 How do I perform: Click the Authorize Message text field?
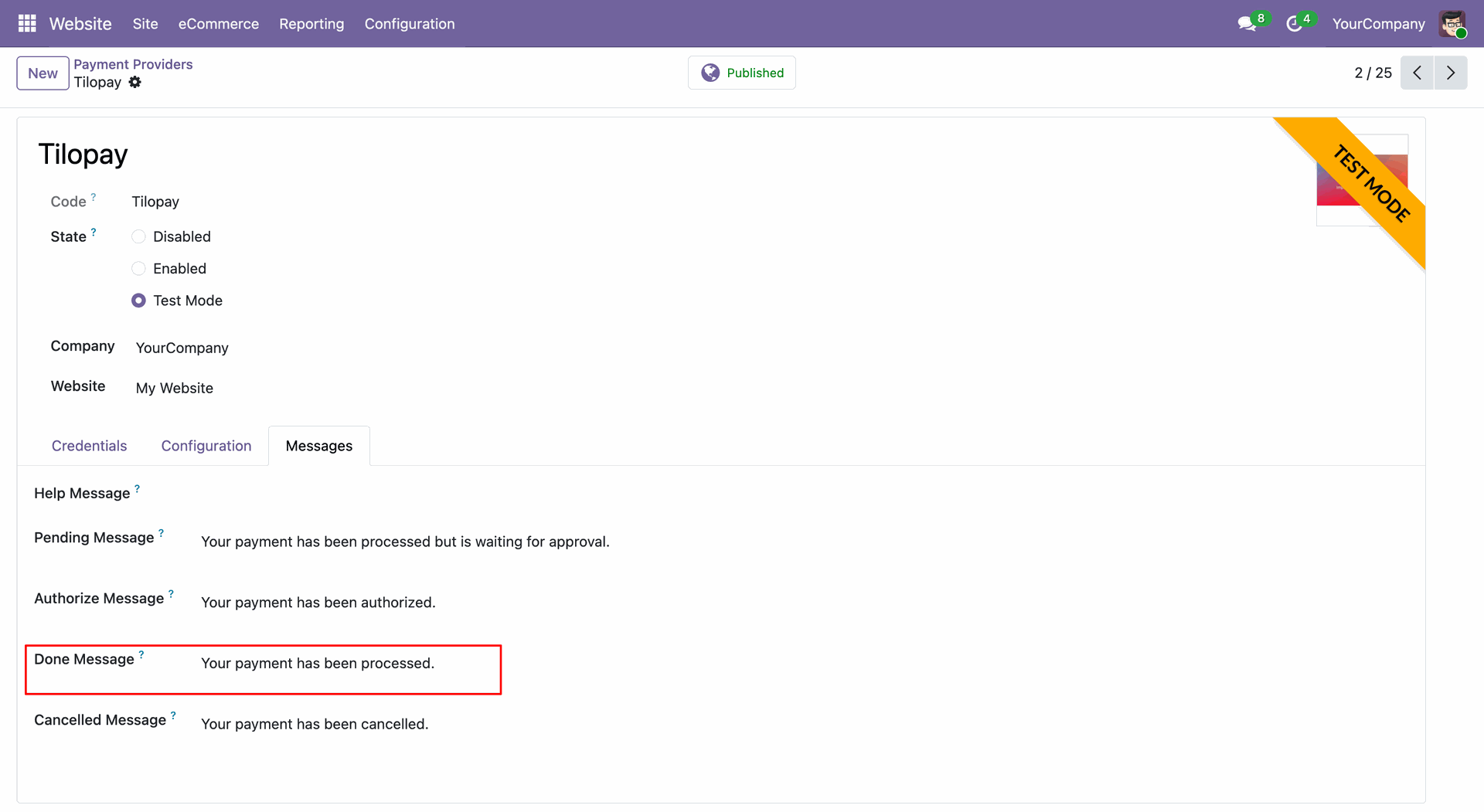click(x=318, y=603)
